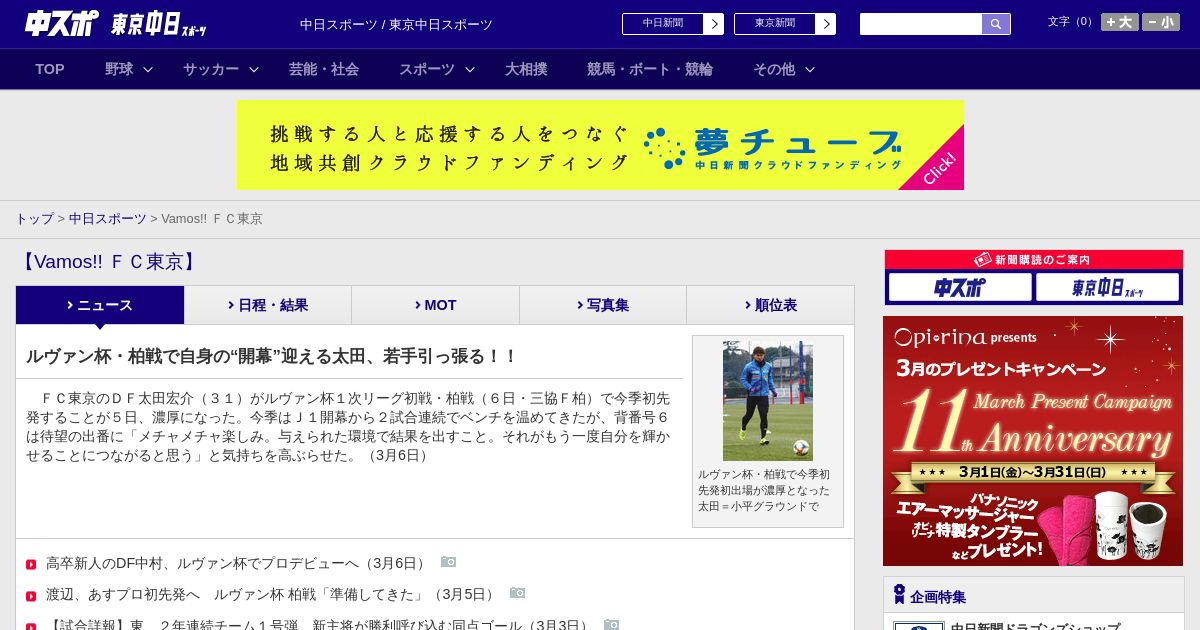Click the 中スポ logo in header
Viewport: 1200px width, 630px height.
tap(62, 23)
